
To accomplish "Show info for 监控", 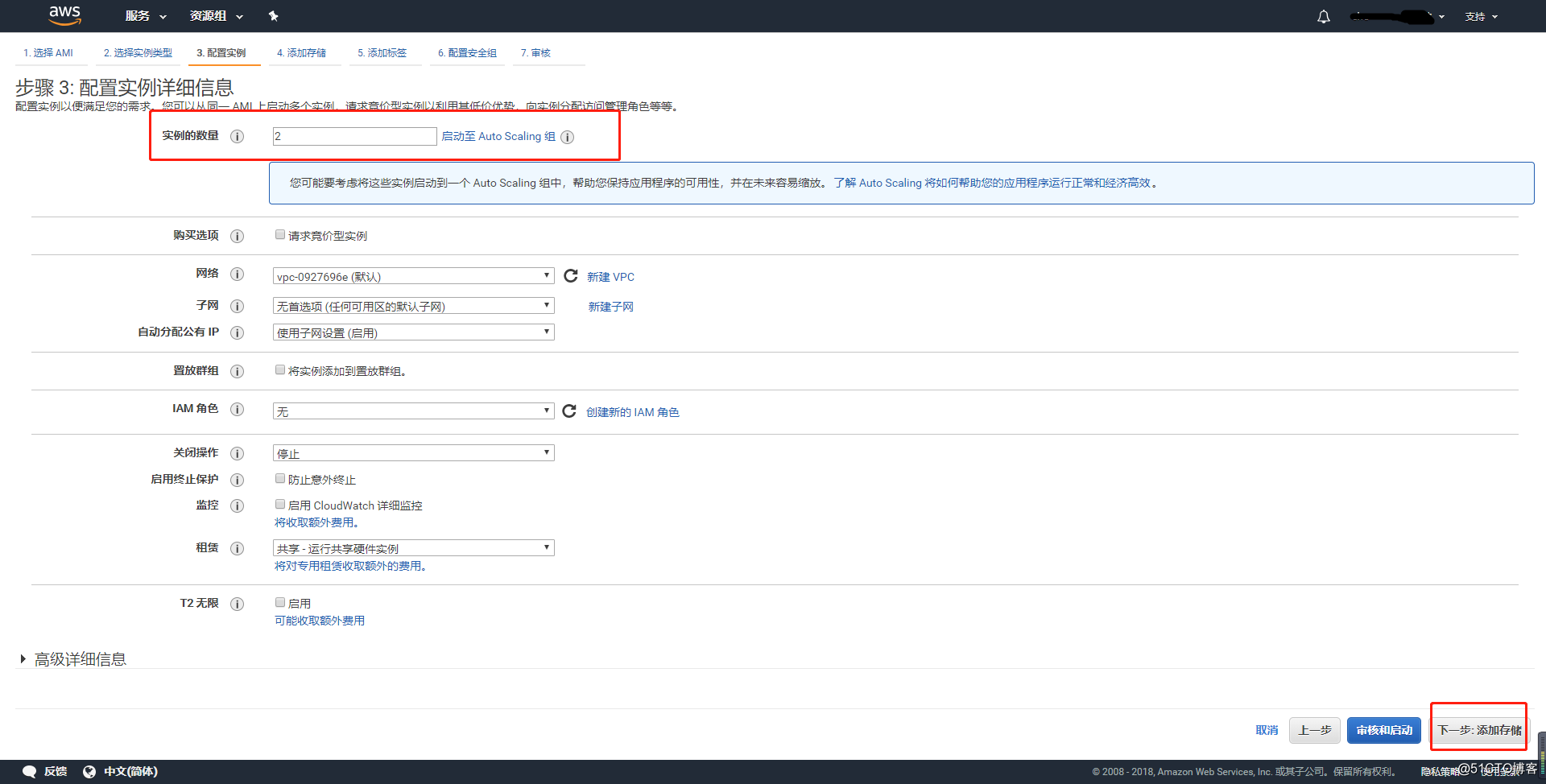I will click(x=238, y=505).
